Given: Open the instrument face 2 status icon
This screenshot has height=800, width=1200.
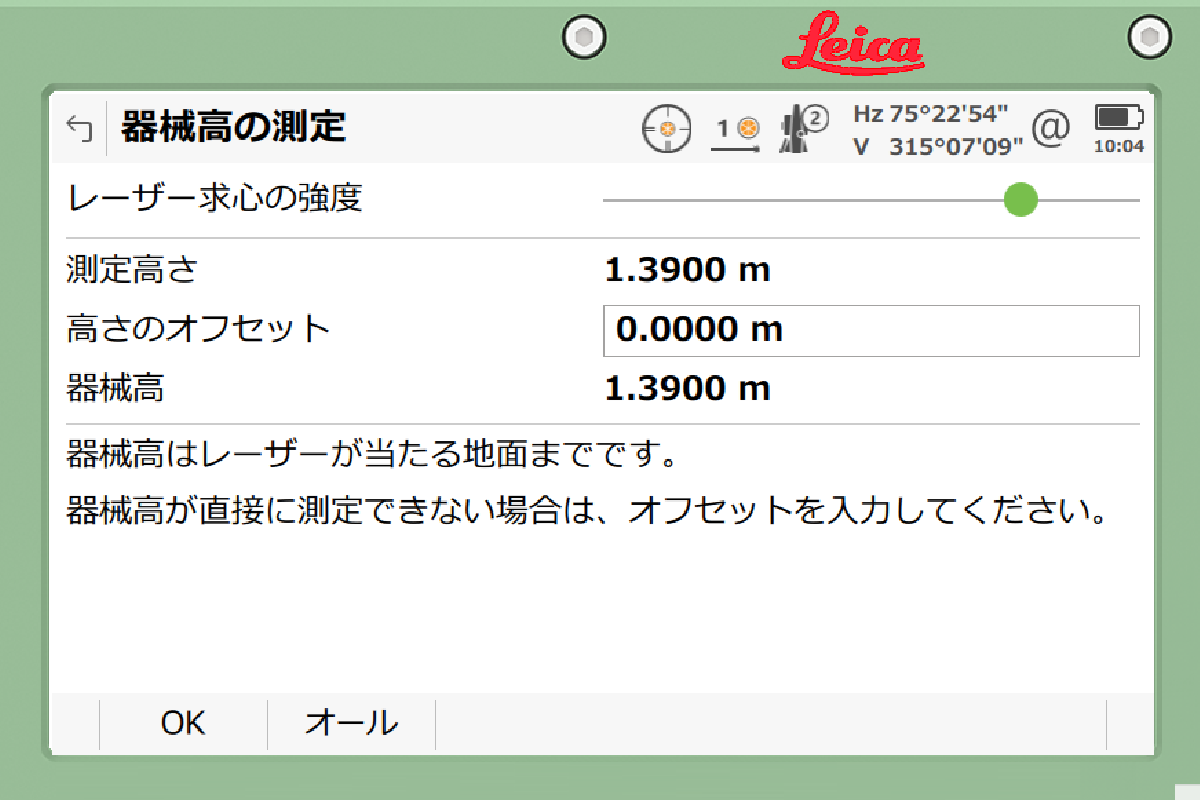Looking at the screenshot, I should pos(804,130).
